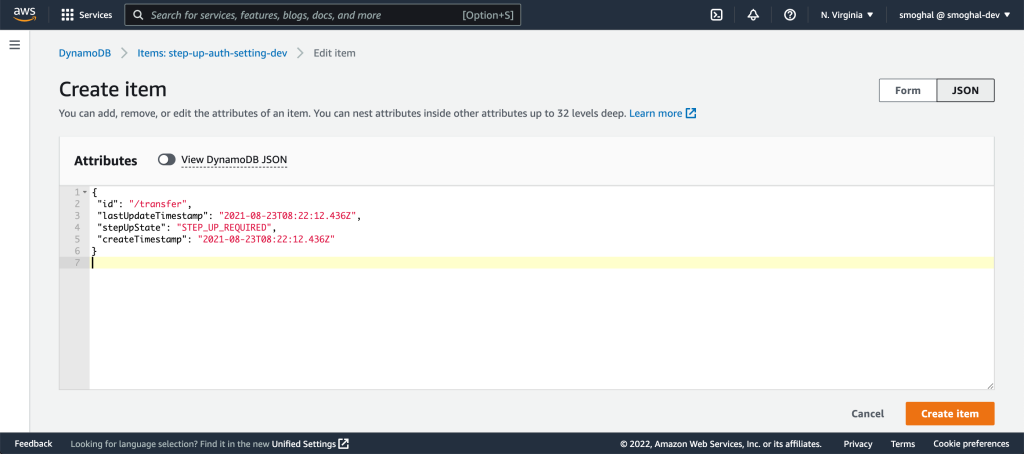Click the lastUpdateTimestamp value string
Screen dimensions: 1024x454
288,216
